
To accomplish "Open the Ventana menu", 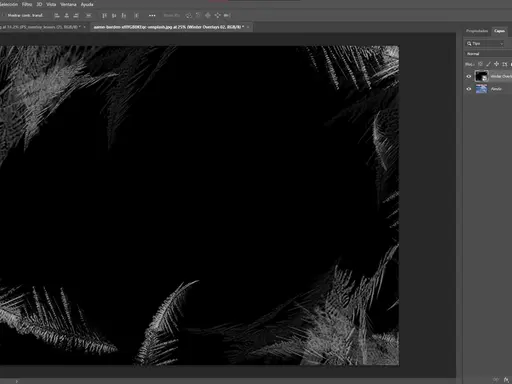I will [x=68, y=4].
